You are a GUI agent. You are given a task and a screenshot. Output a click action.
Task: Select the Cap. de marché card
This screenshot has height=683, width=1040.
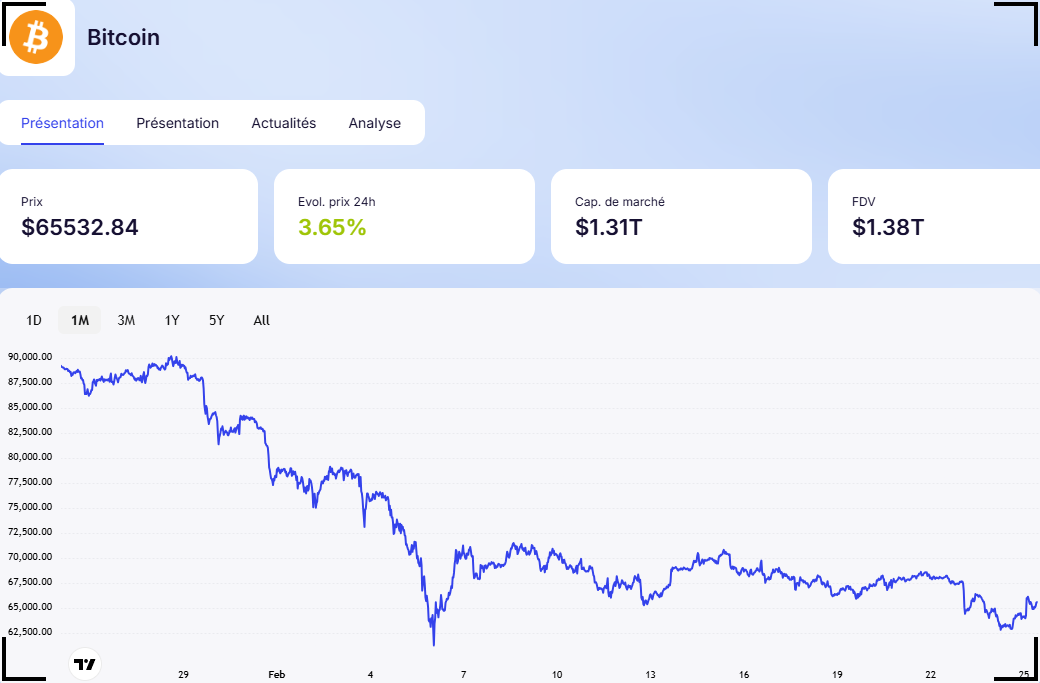[680, 216]
